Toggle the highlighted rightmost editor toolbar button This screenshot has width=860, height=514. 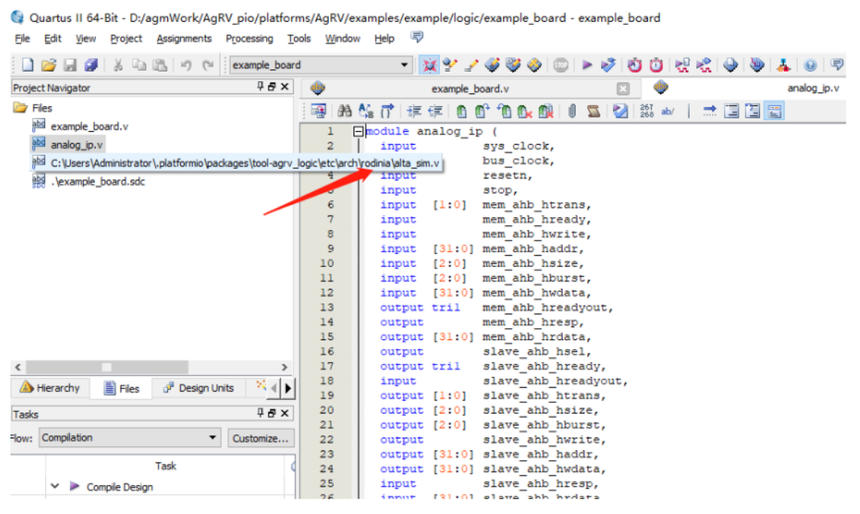click(x=774, y=111)
